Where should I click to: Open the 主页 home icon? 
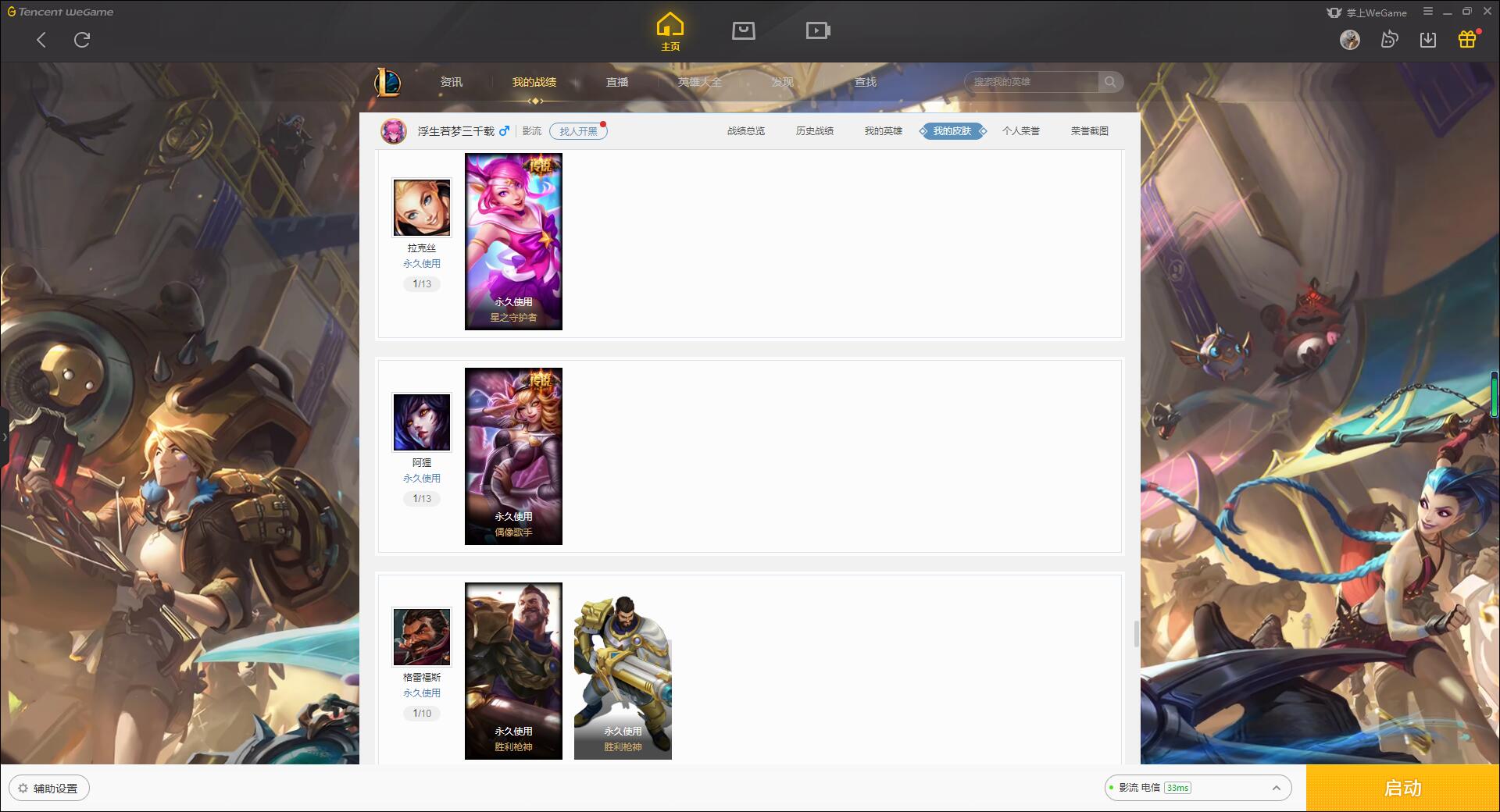(x=670, y=32)
